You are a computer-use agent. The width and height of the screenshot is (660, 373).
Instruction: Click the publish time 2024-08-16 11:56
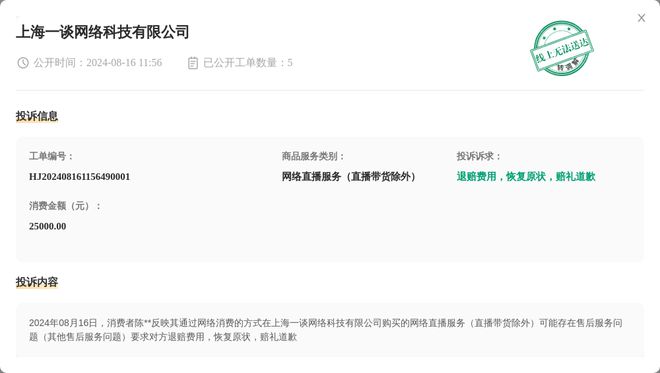coord(124,63)
